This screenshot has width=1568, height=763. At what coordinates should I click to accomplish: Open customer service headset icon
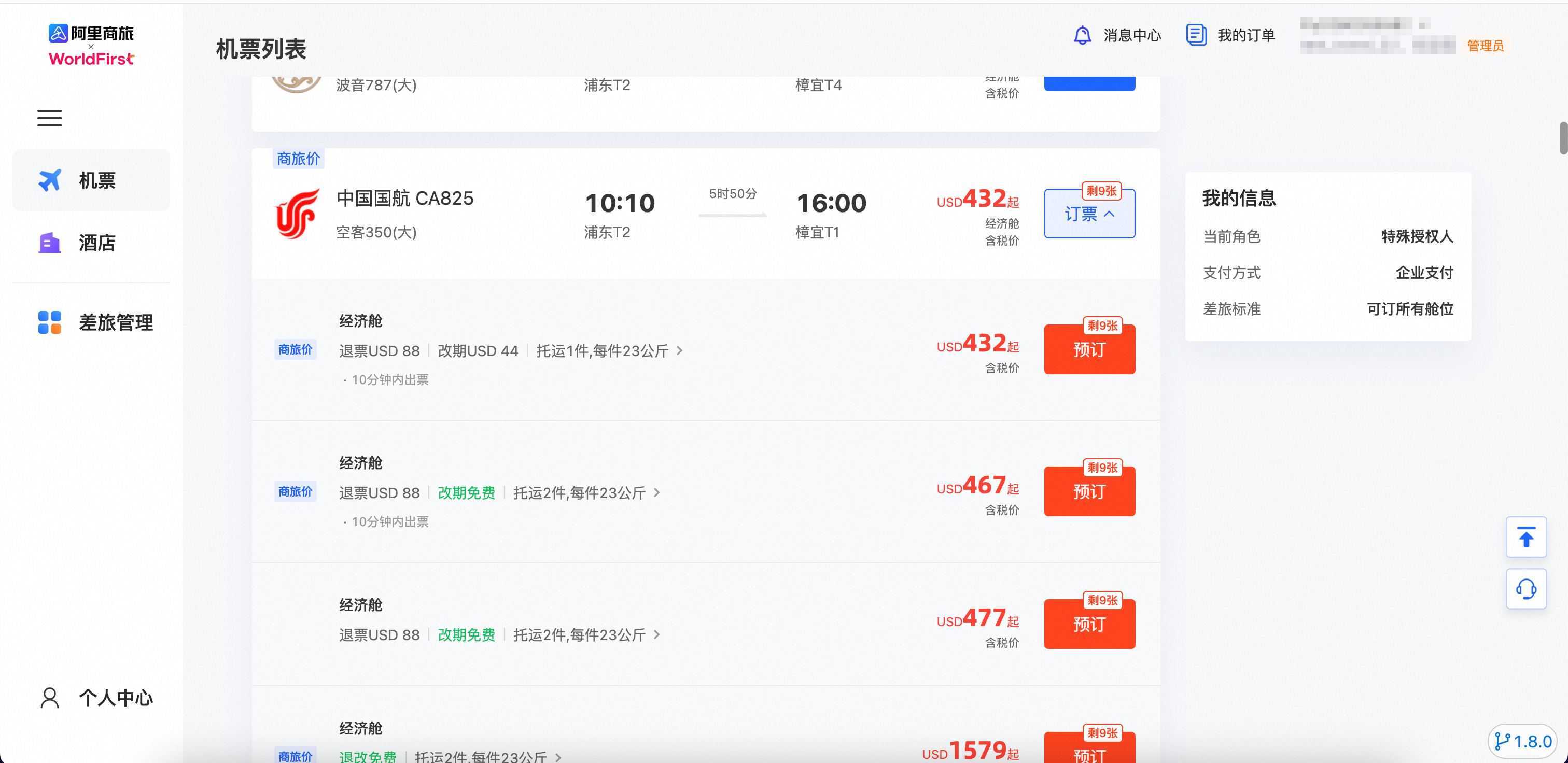(1525, 589)
